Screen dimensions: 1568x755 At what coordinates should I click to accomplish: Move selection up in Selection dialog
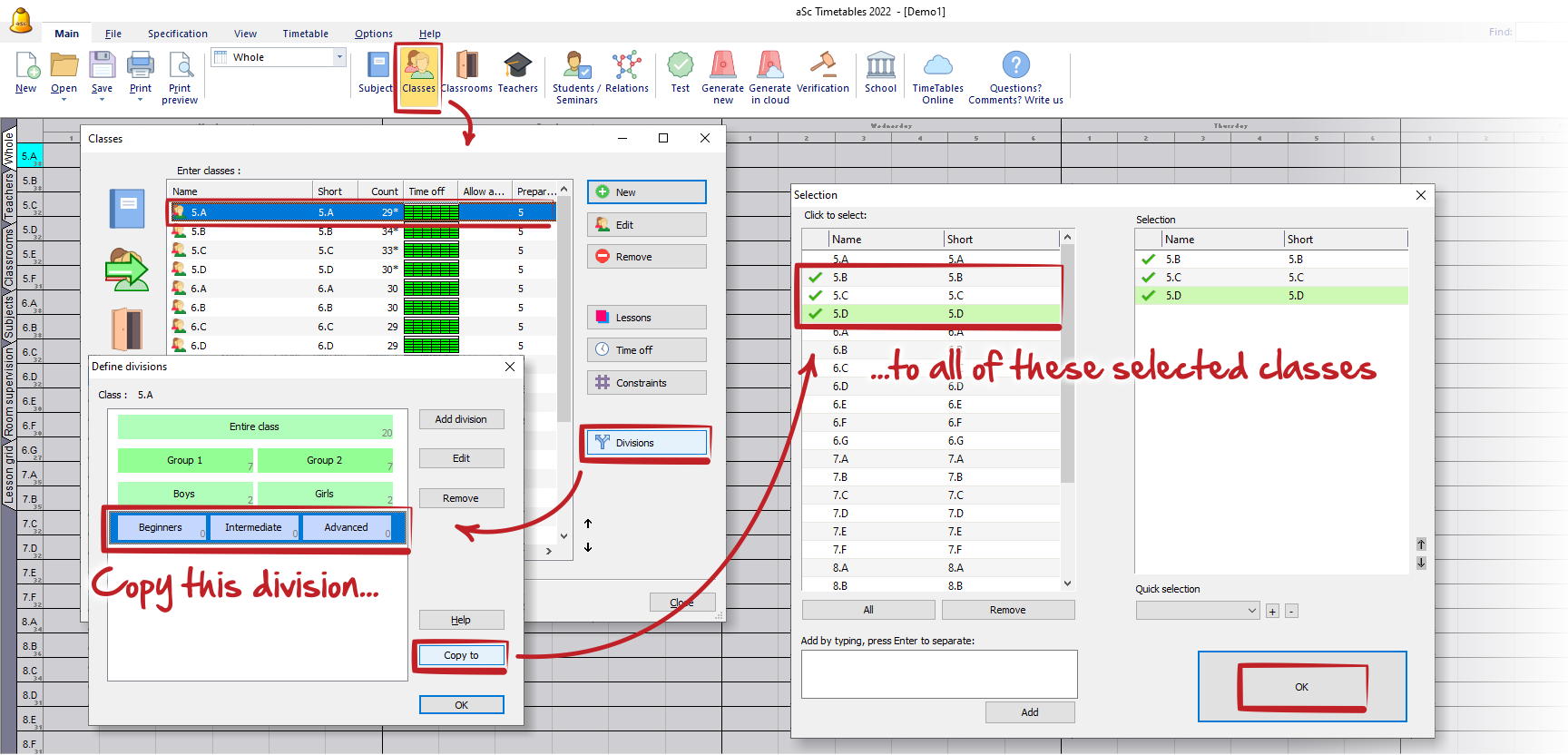pos(1421,544)
